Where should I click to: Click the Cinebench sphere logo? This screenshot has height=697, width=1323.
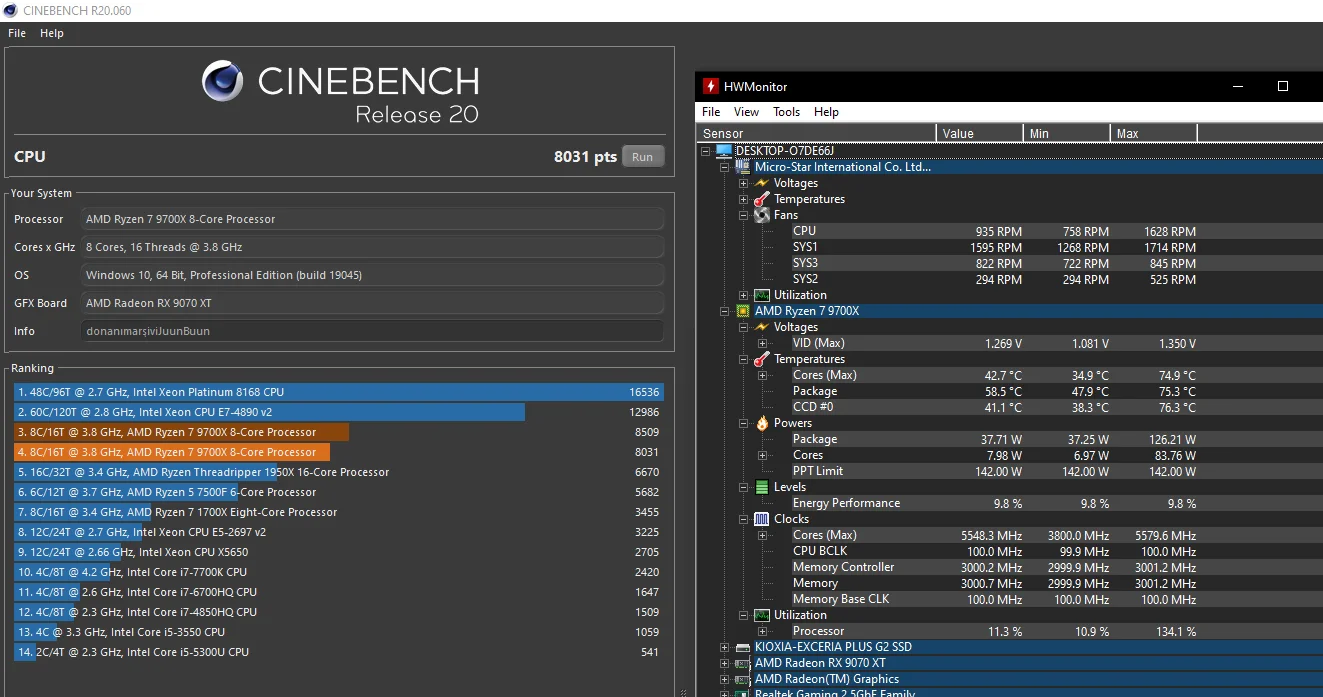[x=223, y=81]
